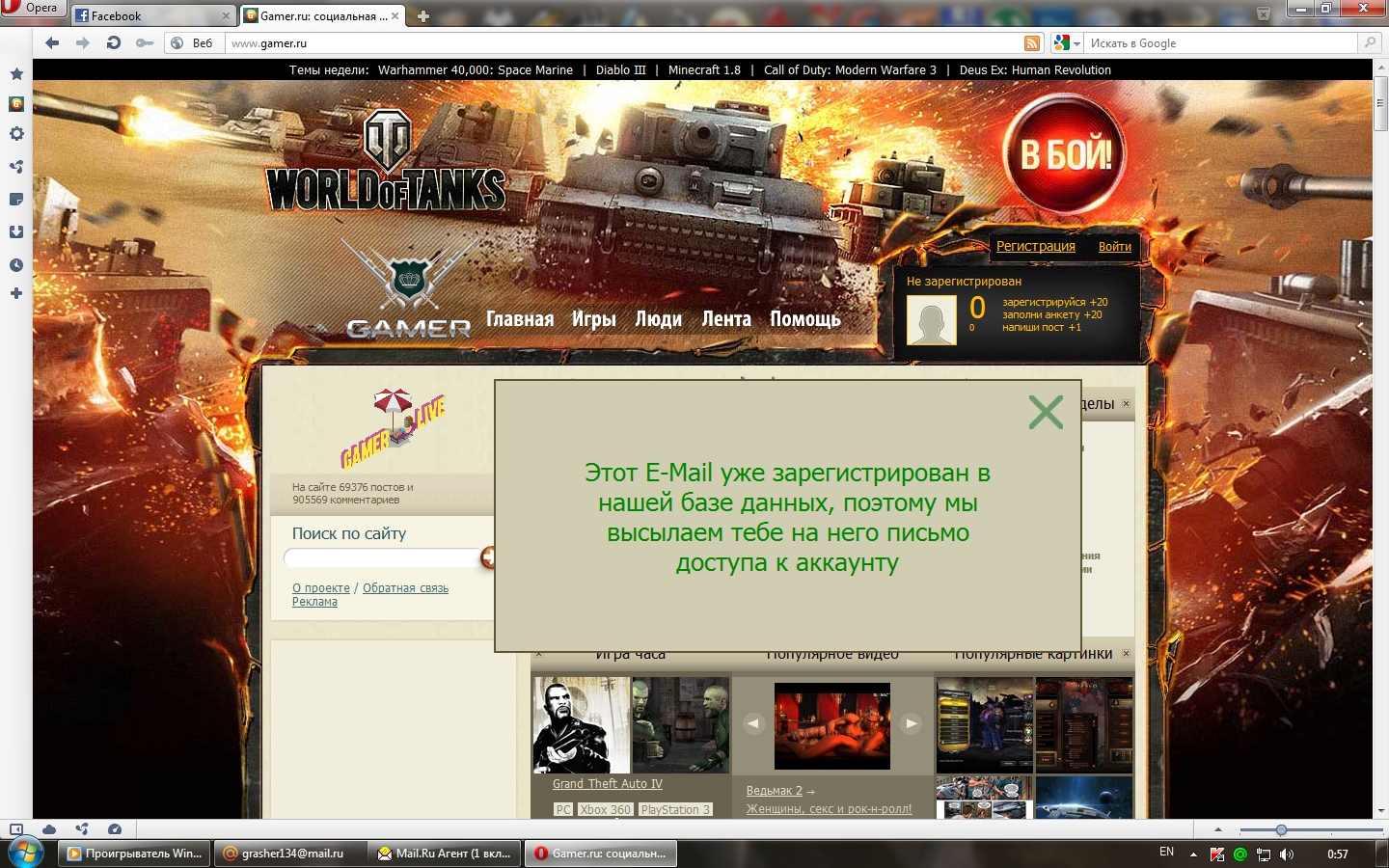The width and height of the screenshot is (1389, 868).
Task: Click the 'Войти' login link
Action: pyautogui.click(x=1115, y=247)
